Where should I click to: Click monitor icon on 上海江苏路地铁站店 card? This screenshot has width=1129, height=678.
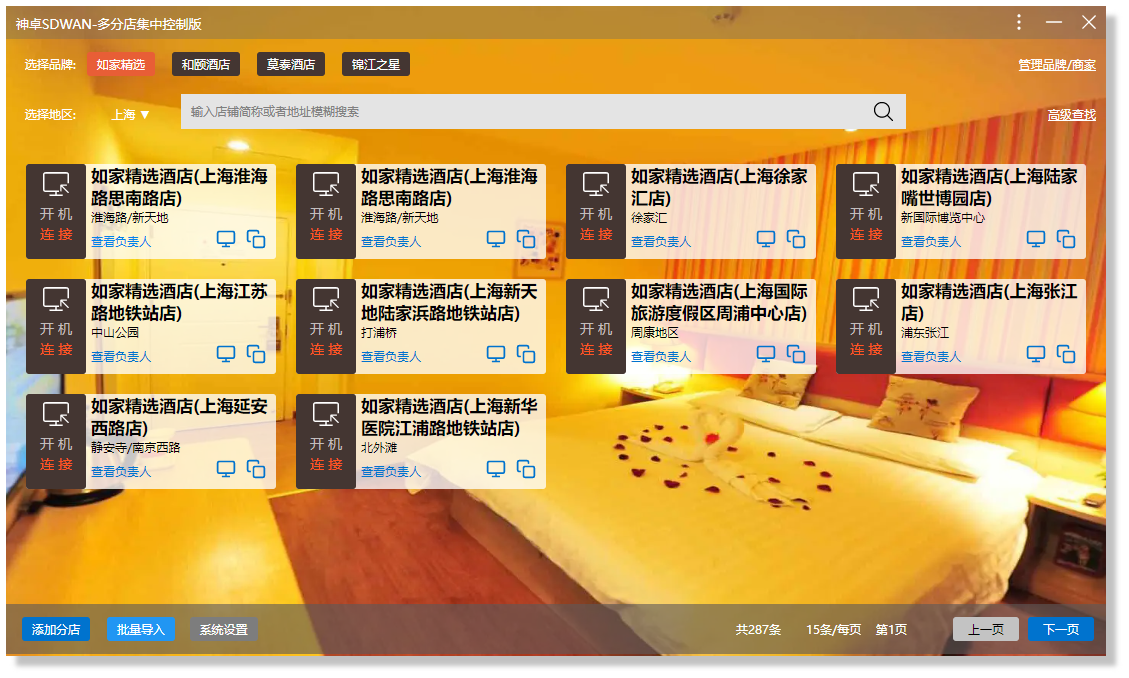[x=226, y=354]
